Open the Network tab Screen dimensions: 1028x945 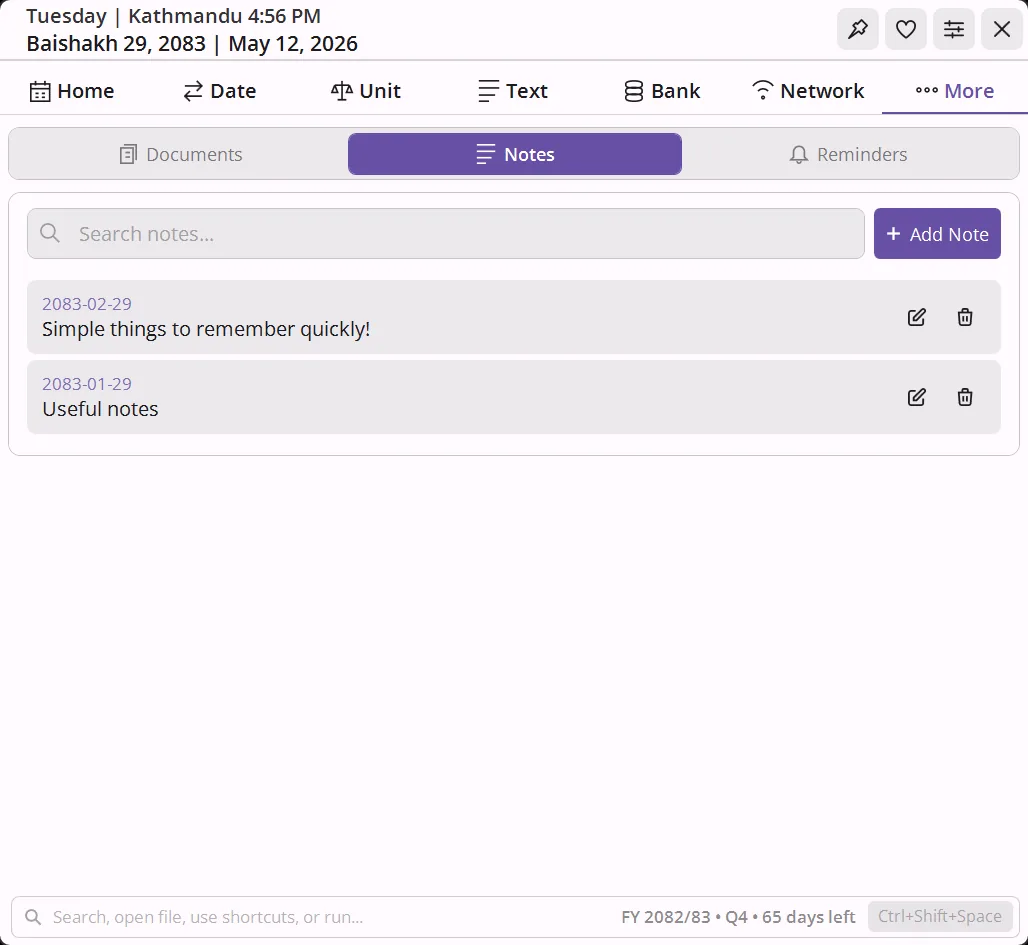pos(808,91)
